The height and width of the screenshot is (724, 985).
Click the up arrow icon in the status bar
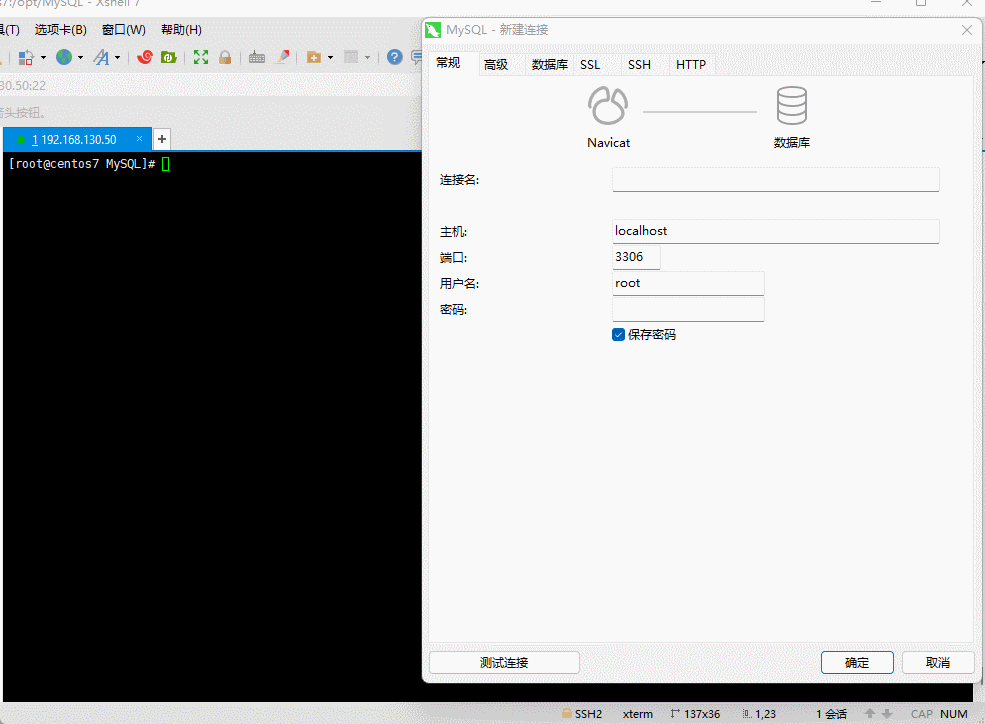[870, 713]
